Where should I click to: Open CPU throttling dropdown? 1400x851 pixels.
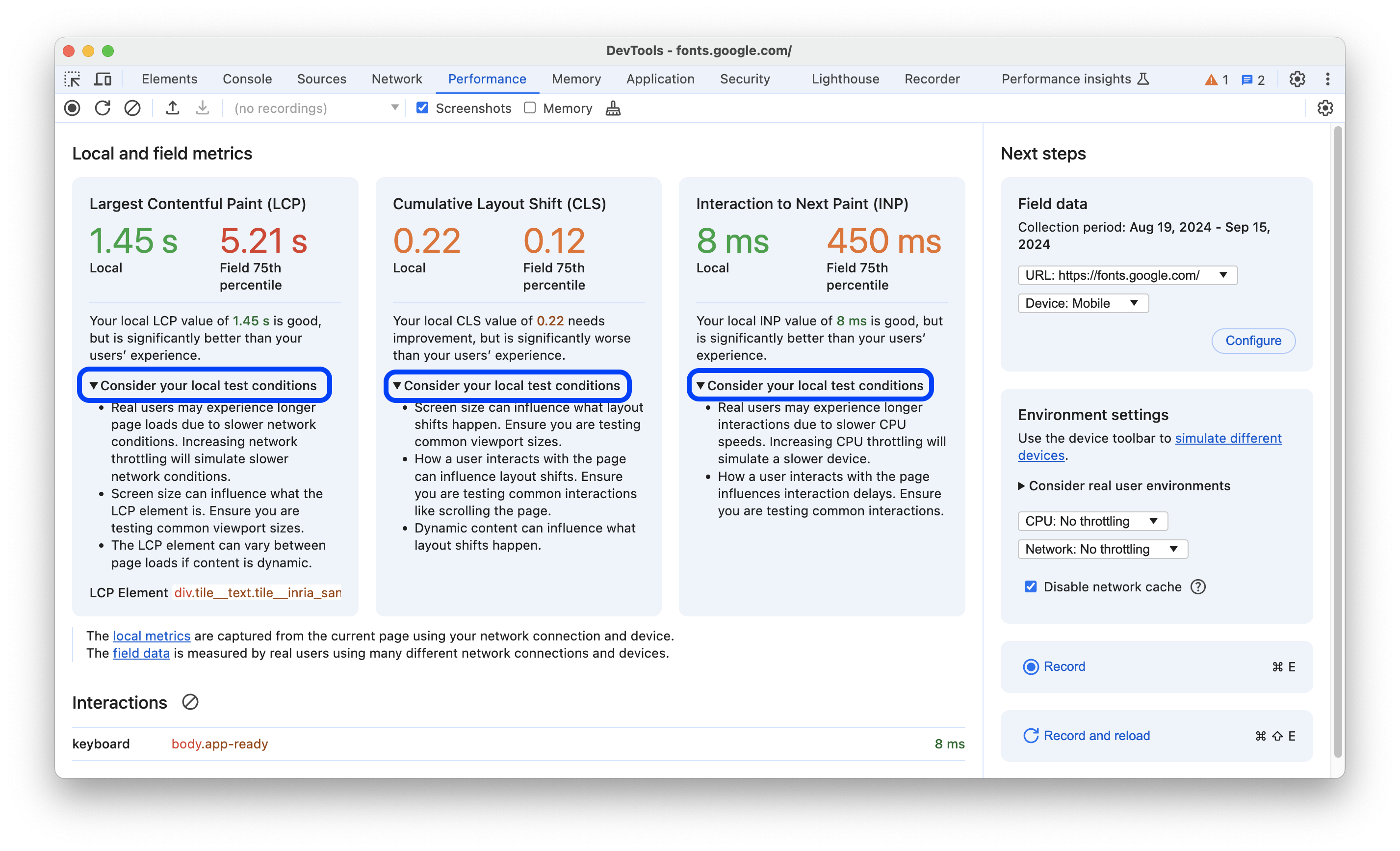click(x=1090, y=520)
